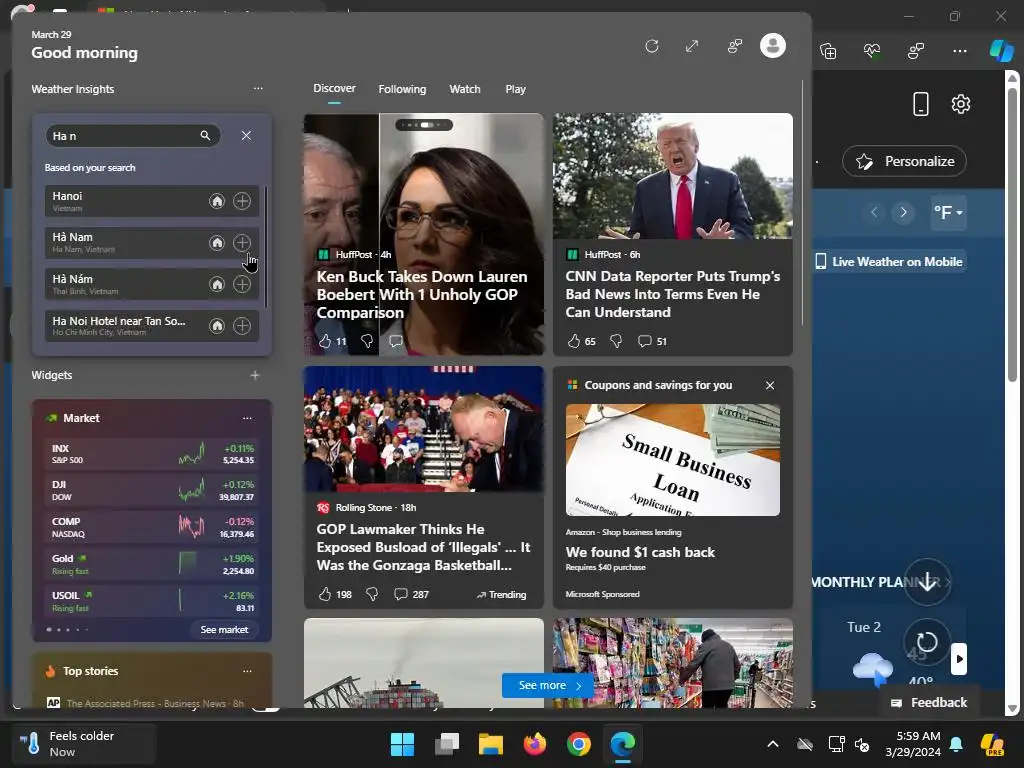Add Hanoi to saved locations
The height and width of the screenshot is (768, 1024).
242,201
